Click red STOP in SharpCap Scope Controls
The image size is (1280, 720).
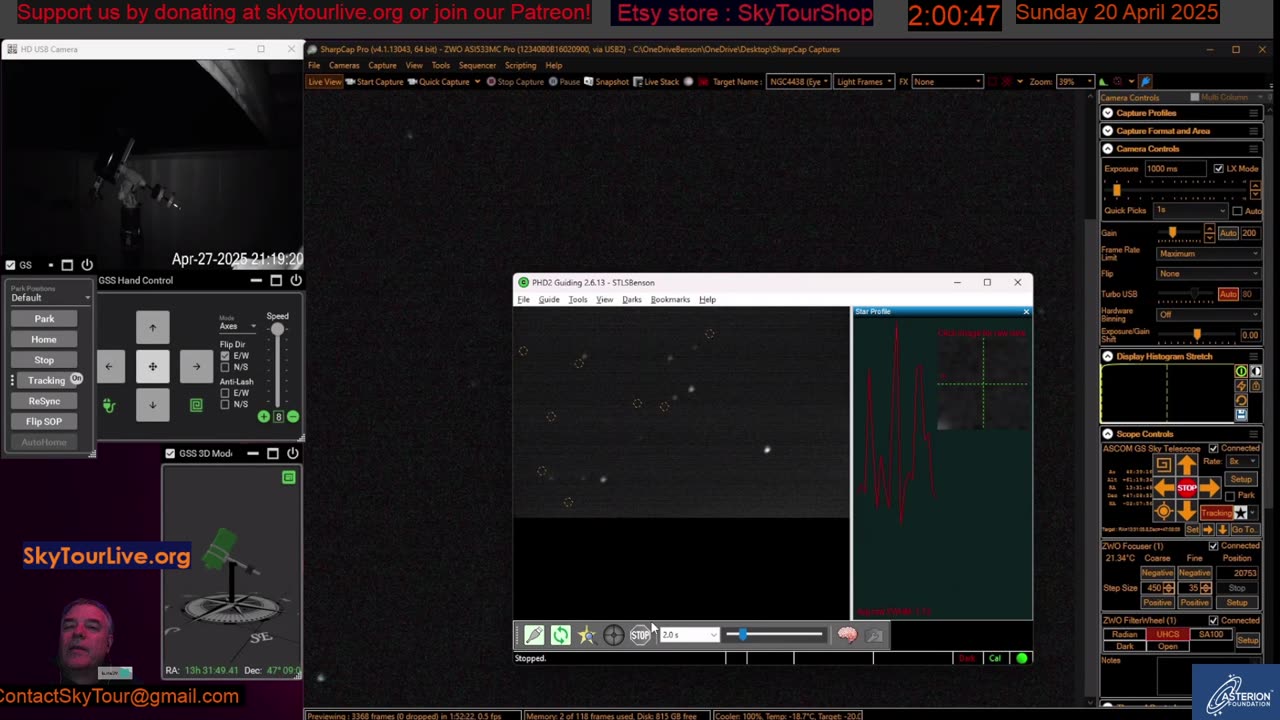coord(1187,488)
